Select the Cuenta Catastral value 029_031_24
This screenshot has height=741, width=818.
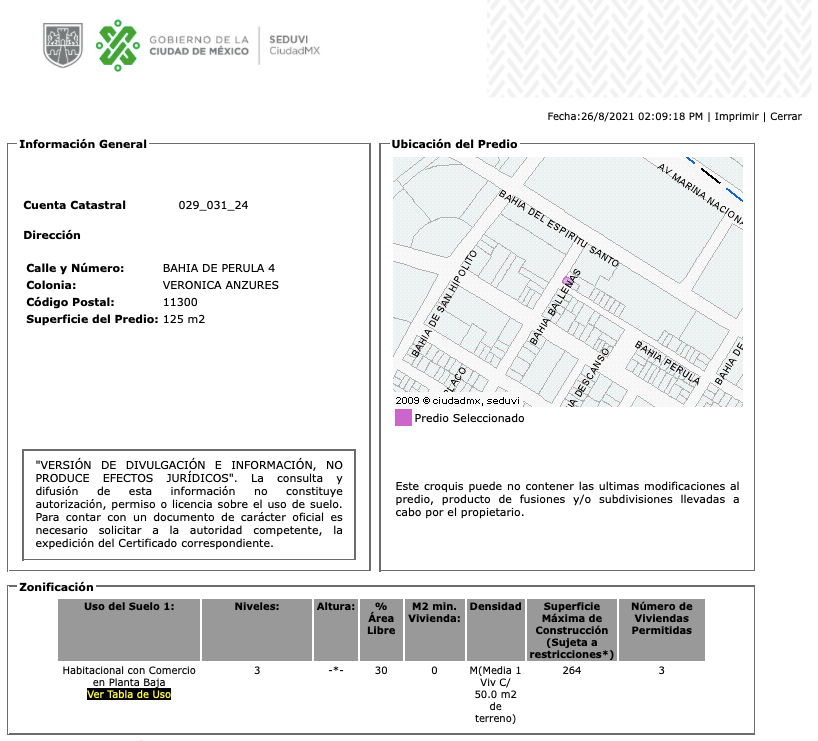point(213,205)
